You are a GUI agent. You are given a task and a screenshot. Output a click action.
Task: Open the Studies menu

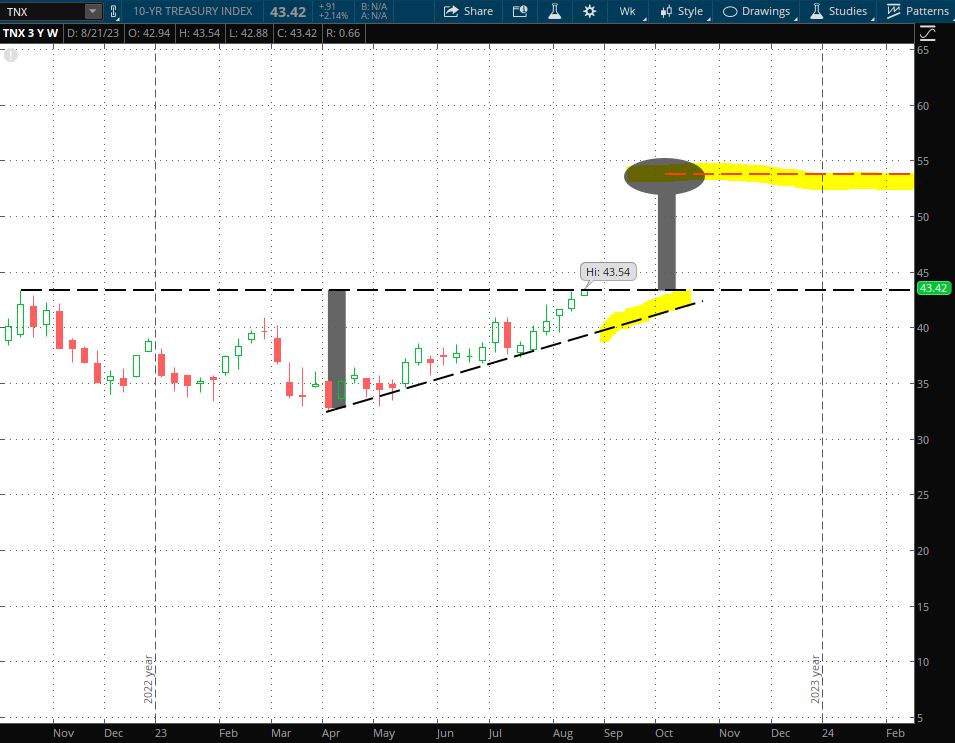tap(839, 11)
